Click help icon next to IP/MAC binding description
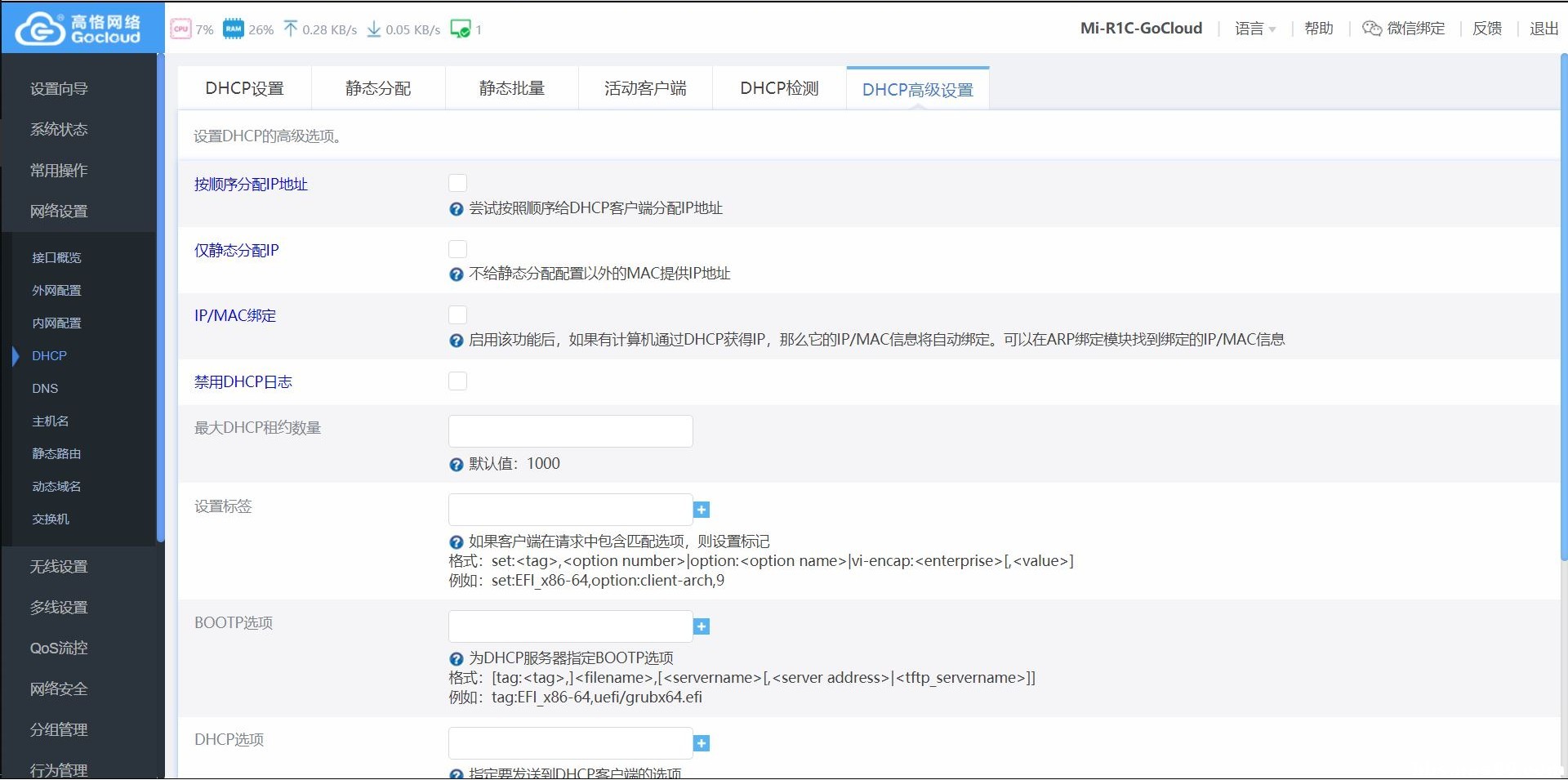The width and height of the screenshot is (1568, 780). pos(457,341)
